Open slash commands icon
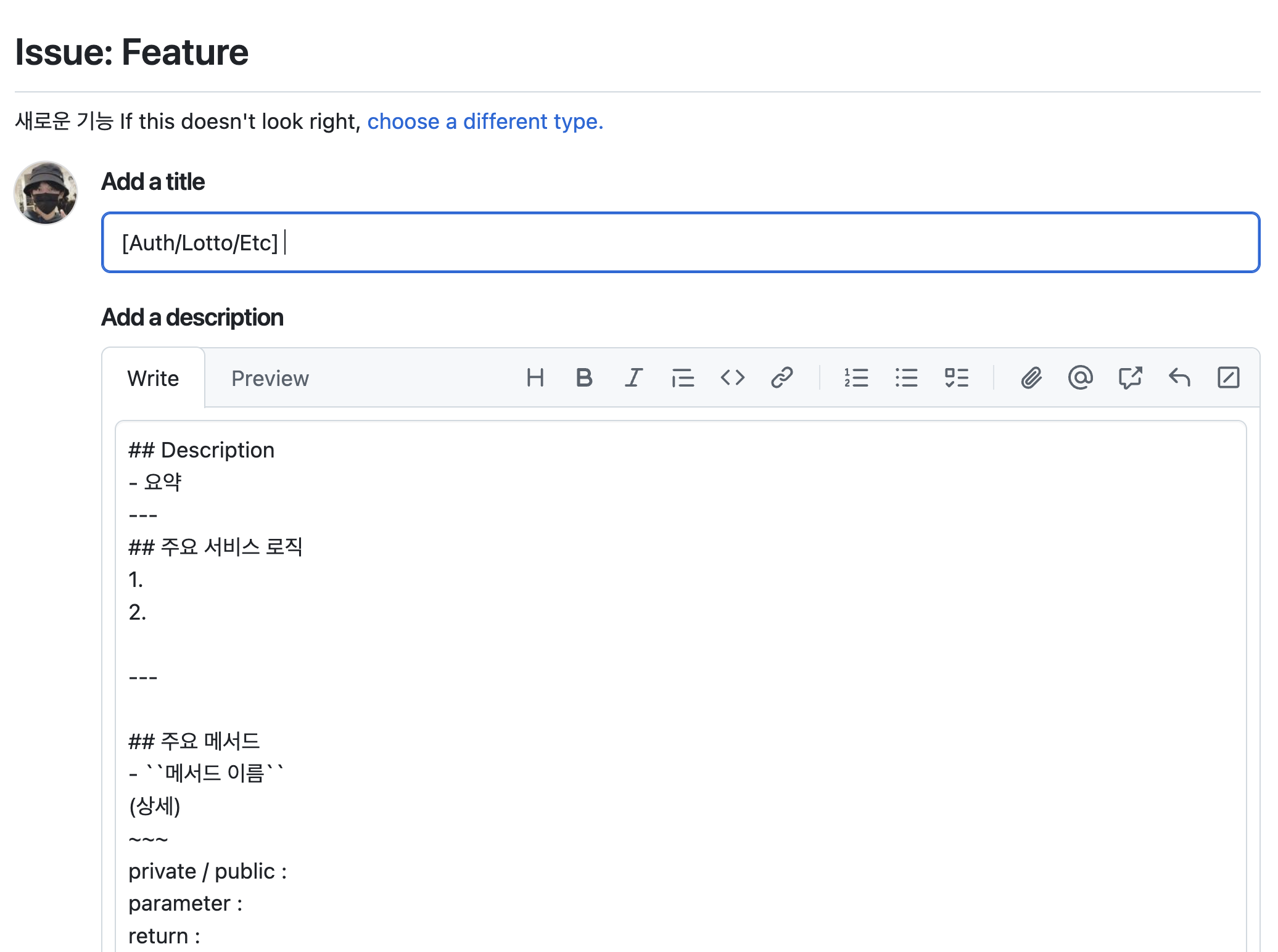Viewport: 1278px width, 952px height. 1228,377
